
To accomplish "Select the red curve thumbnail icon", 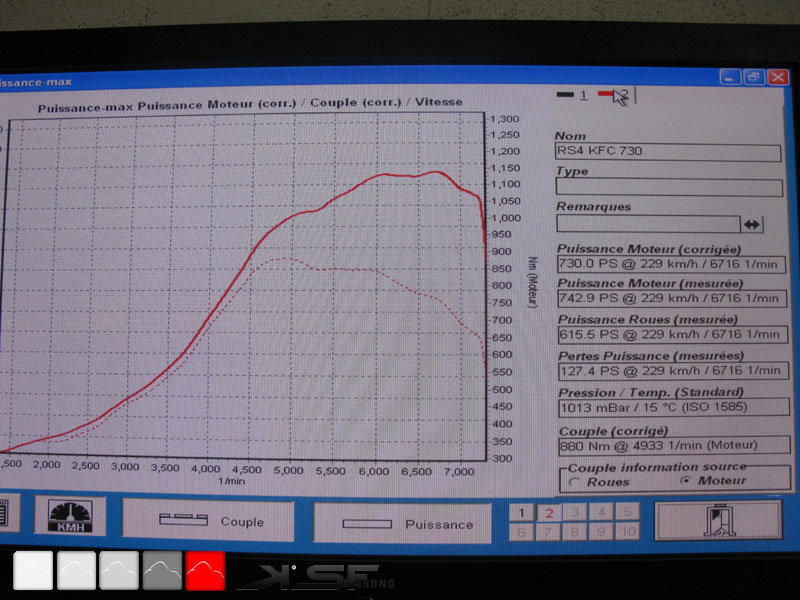I will pyautogui.click(x=205, y=570).
